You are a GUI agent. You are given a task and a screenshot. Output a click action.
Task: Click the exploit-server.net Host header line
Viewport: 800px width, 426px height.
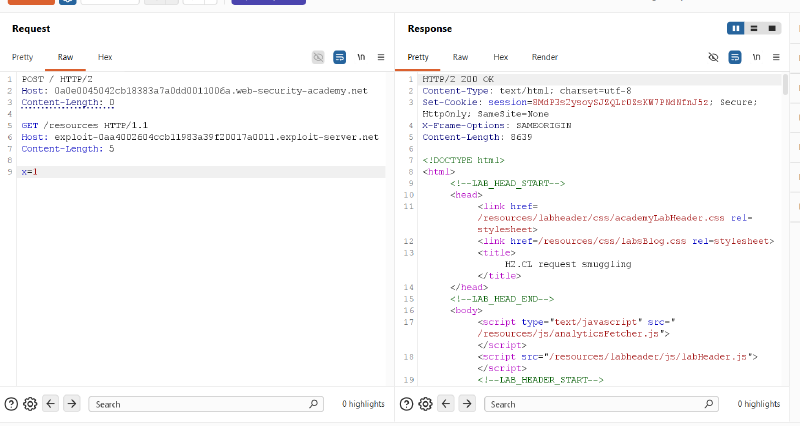(x=200, y=137)
